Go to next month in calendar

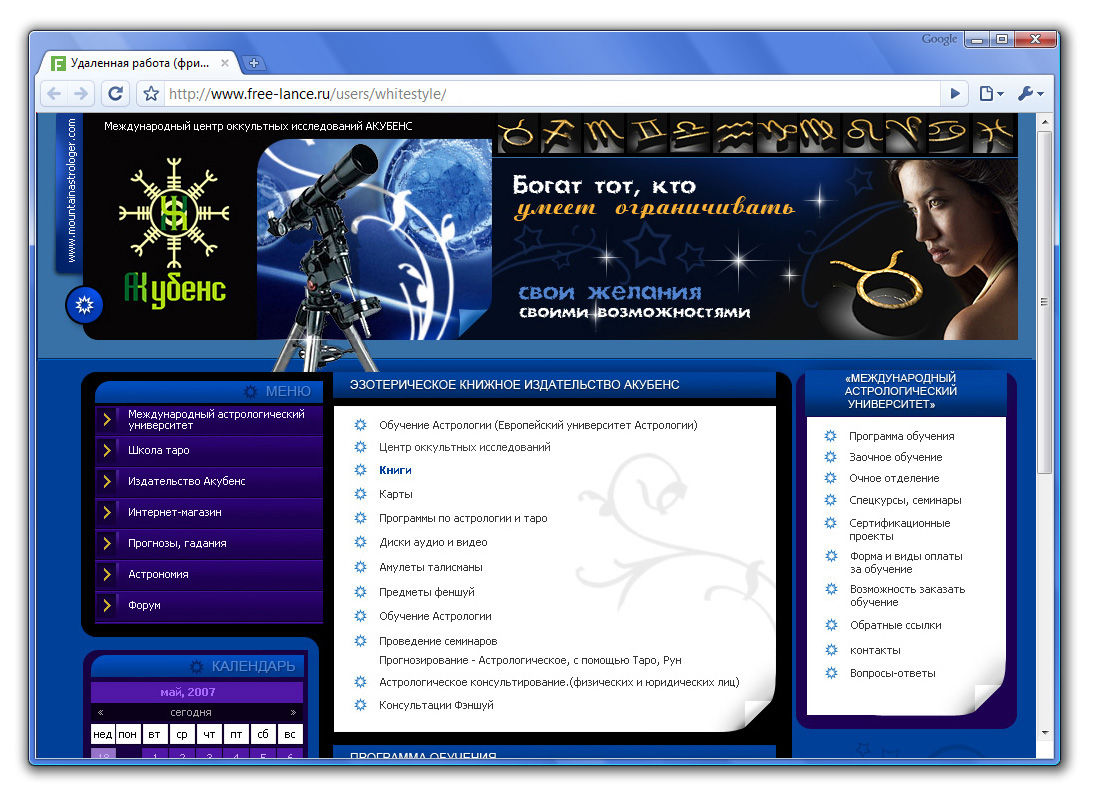point(293,712)
